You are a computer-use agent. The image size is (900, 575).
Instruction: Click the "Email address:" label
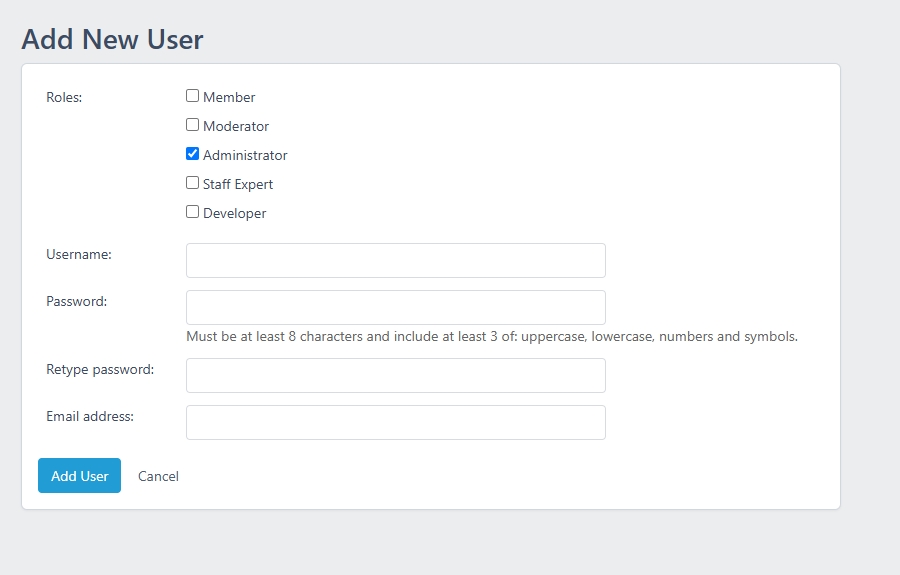pyautogui.click(x=90, y=416)
